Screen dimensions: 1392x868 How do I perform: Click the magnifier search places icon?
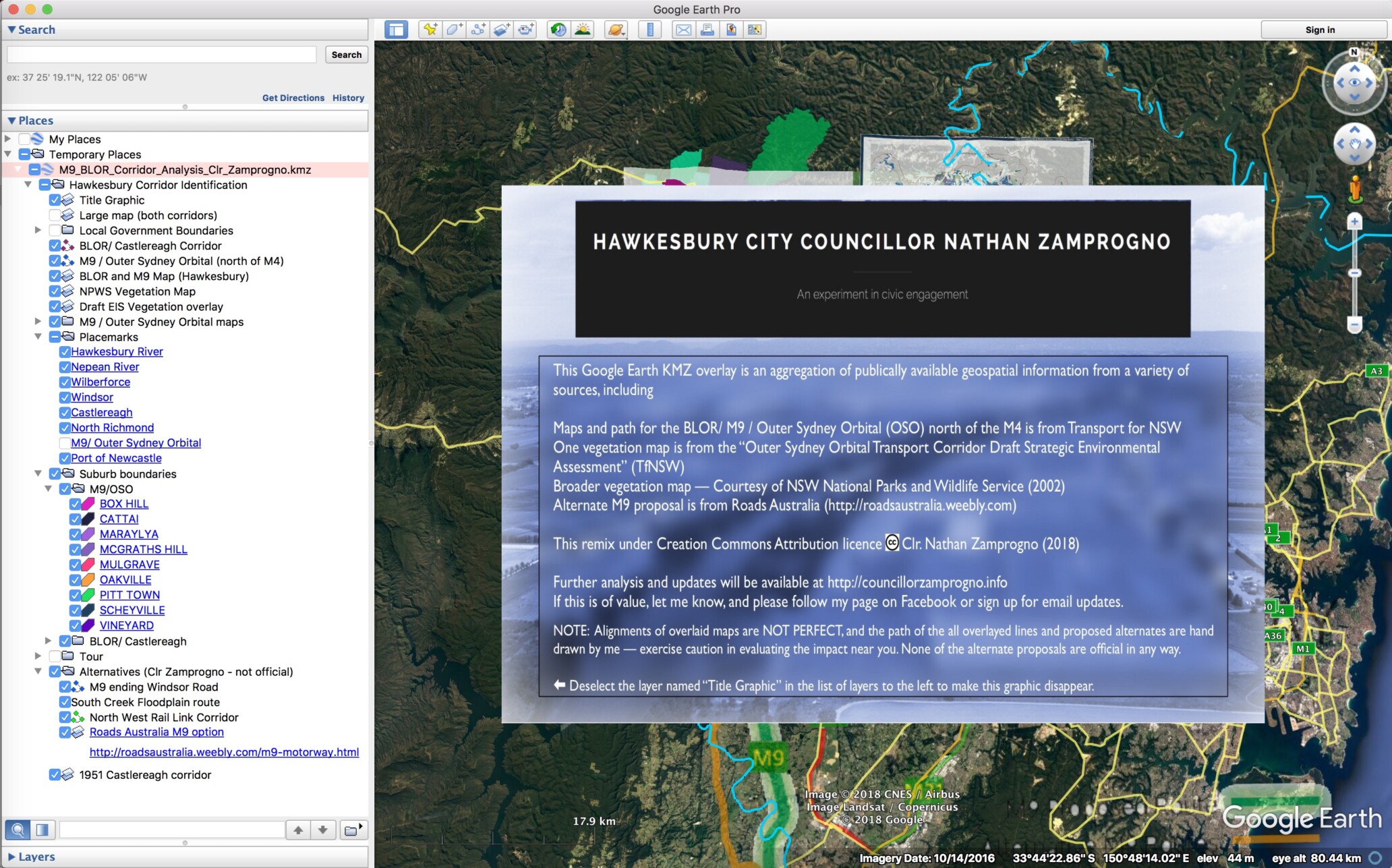[18, 830]
